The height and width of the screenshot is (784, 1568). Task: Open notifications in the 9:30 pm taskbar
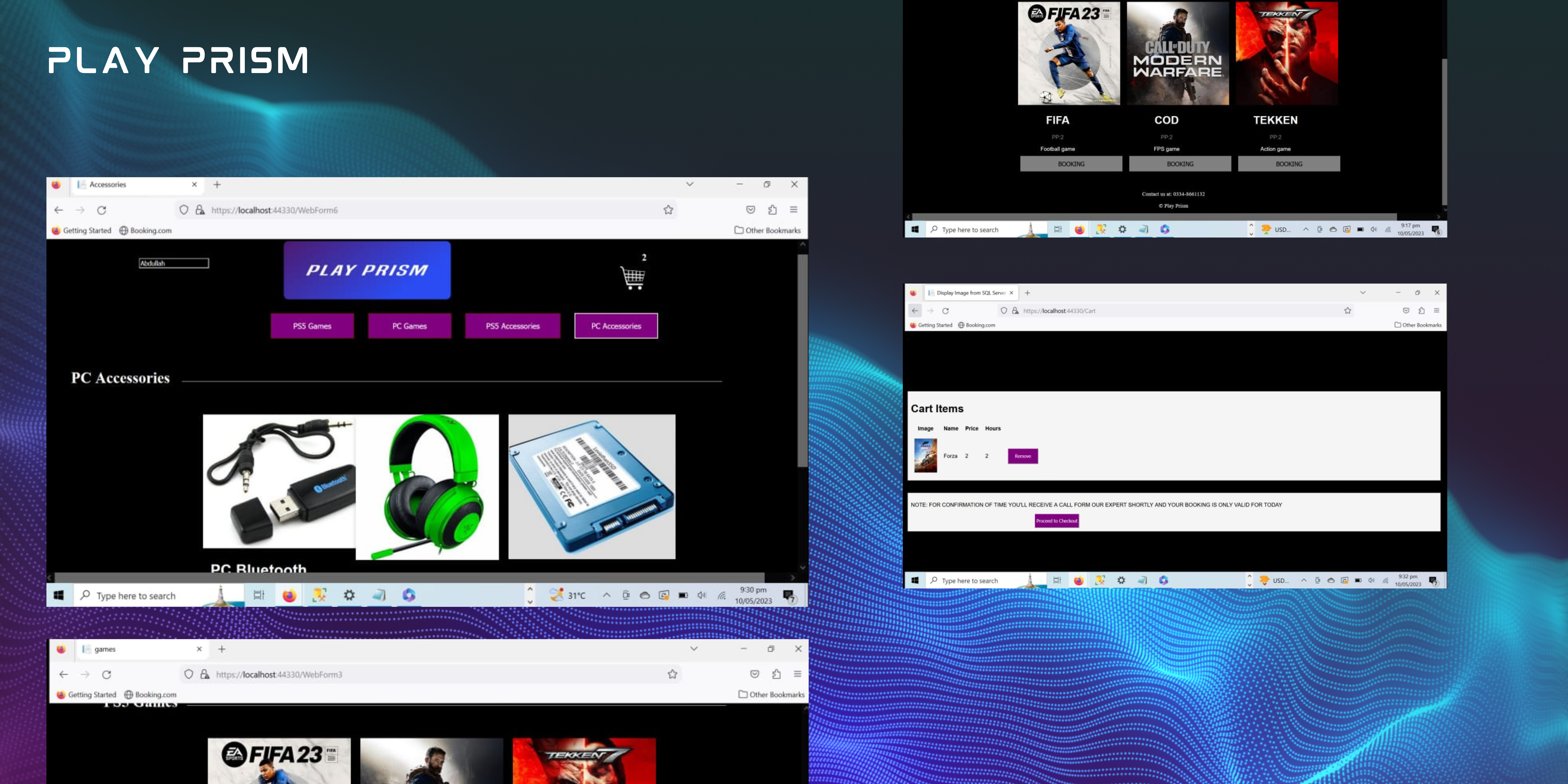pyautogui.click(x=789, y=596)
